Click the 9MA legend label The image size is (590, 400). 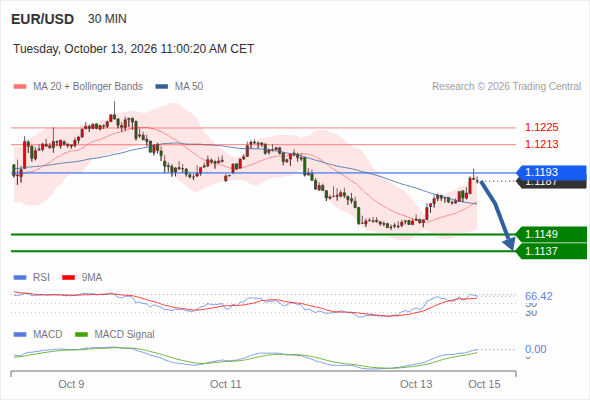[92, 278]
